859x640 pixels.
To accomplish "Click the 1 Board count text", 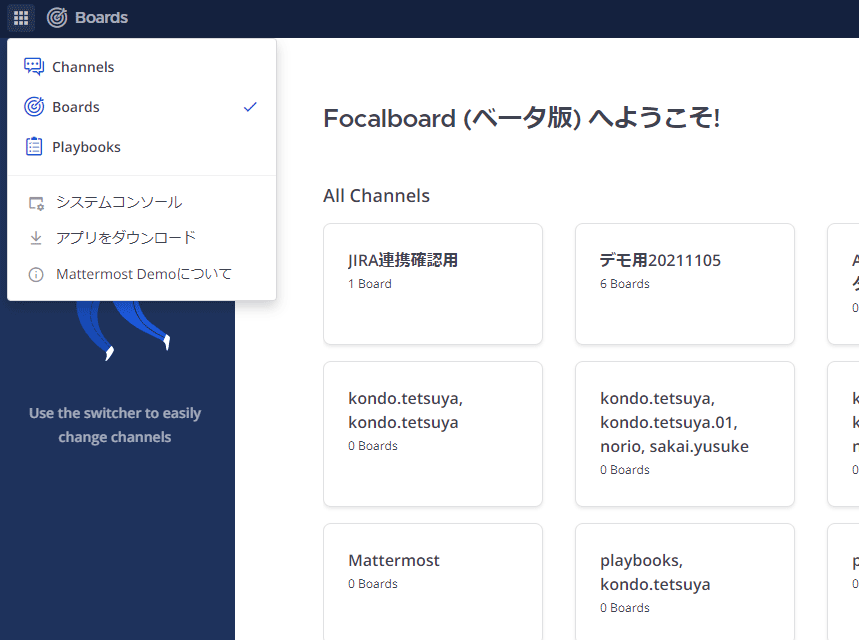I will click(x=370, y=284).
